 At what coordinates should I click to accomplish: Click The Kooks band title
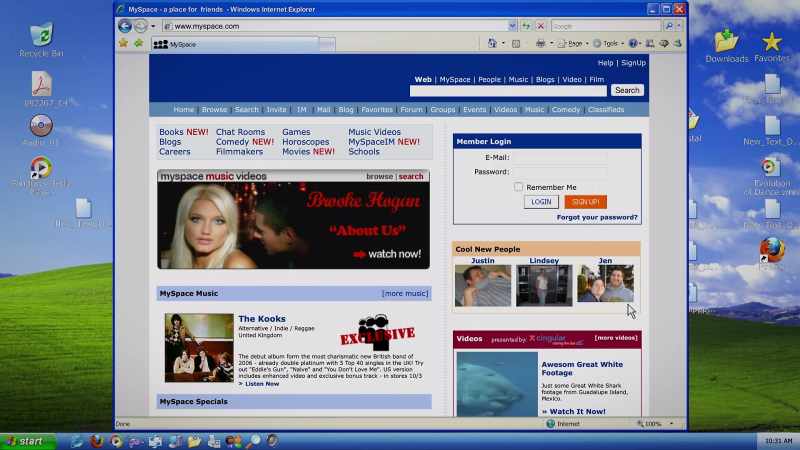click(262, 319)
